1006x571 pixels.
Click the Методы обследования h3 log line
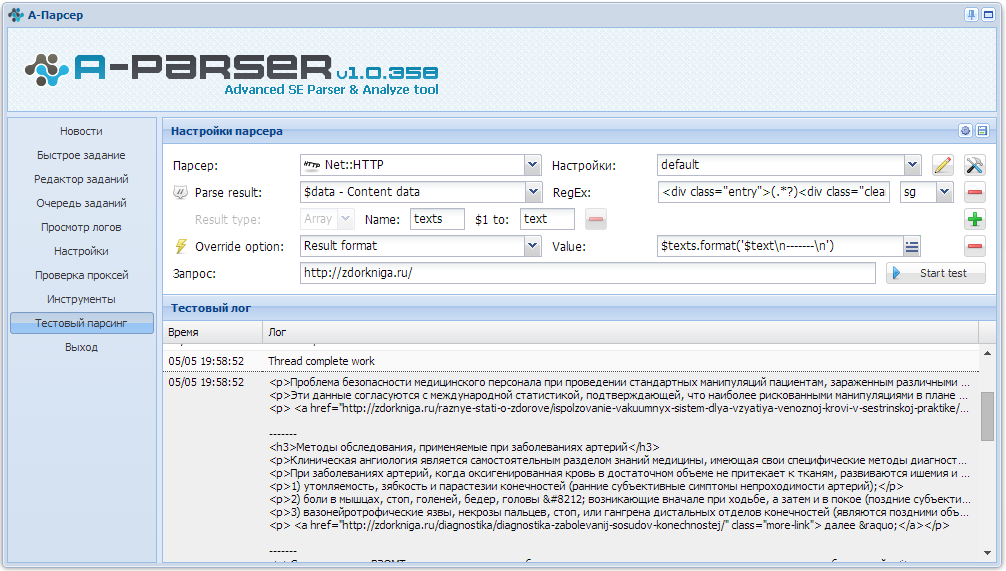click(x=464, y=447)
